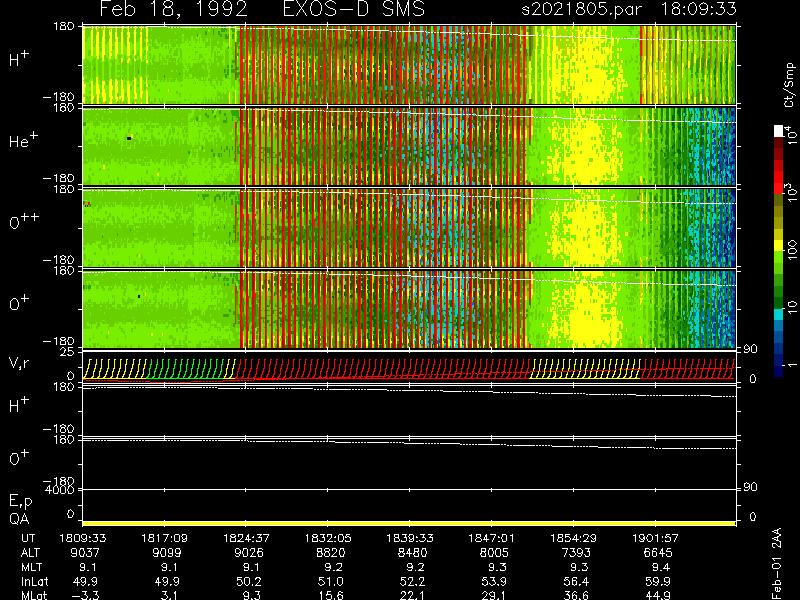Click the ALT value '9037'
This screenshot has height=600, width=800.
tap(85, 553)
